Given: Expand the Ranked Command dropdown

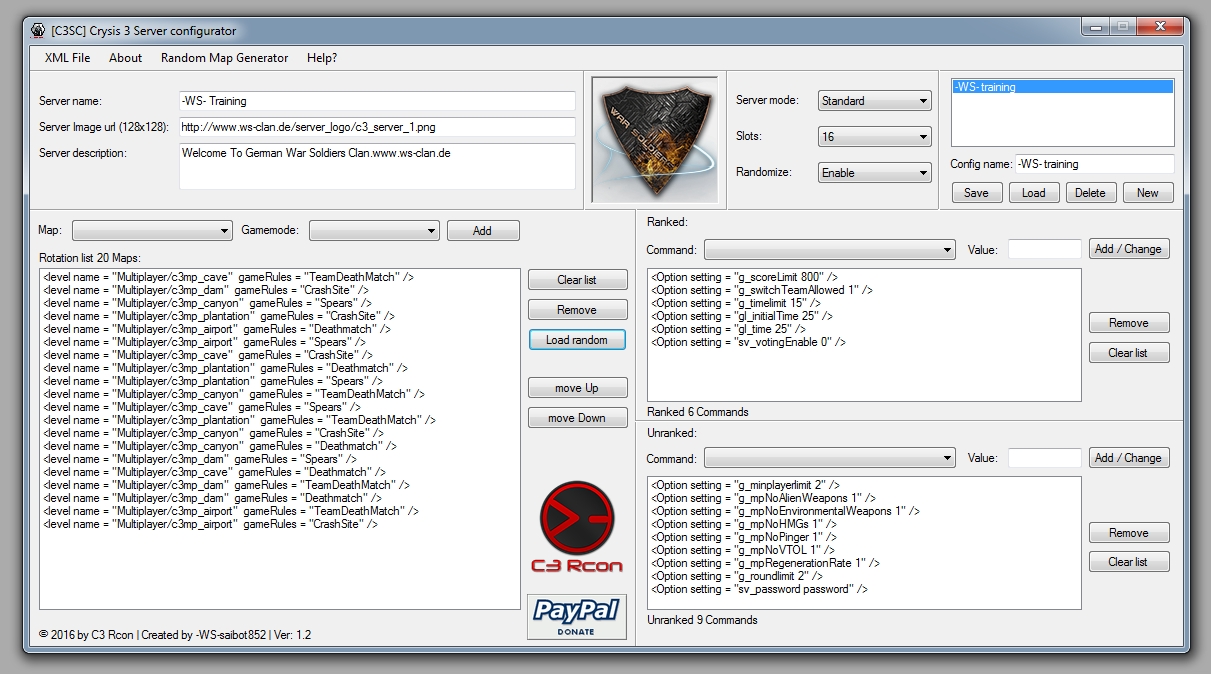Looking at the screenshot, I should point(829,249).
